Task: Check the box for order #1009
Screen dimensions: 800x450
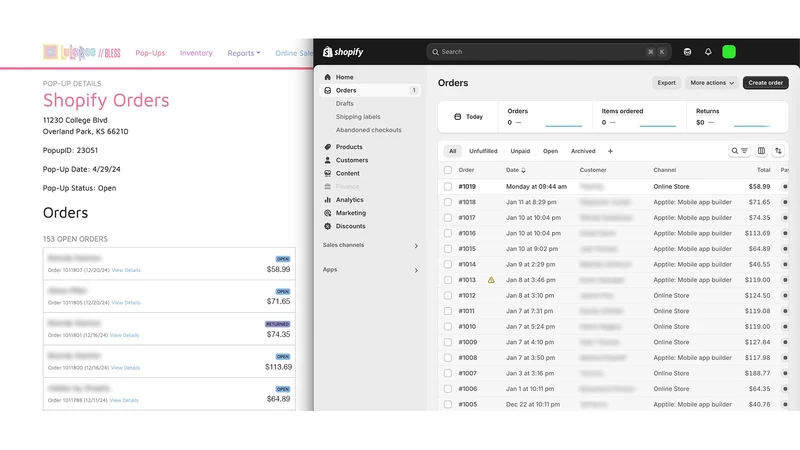Action: coord(447,342)
